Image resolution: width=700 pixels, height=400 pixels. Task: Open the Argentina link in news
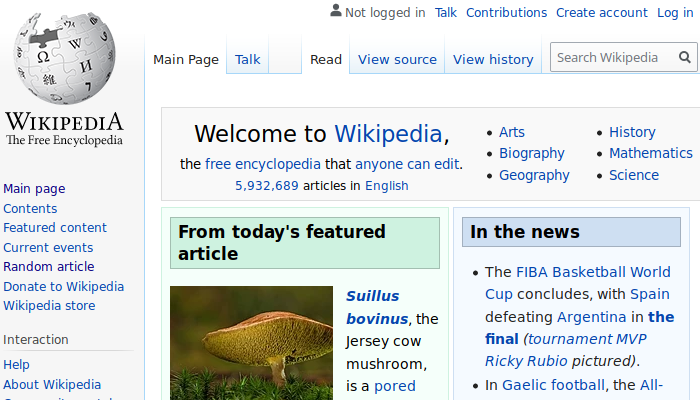(x=592, y=317)
